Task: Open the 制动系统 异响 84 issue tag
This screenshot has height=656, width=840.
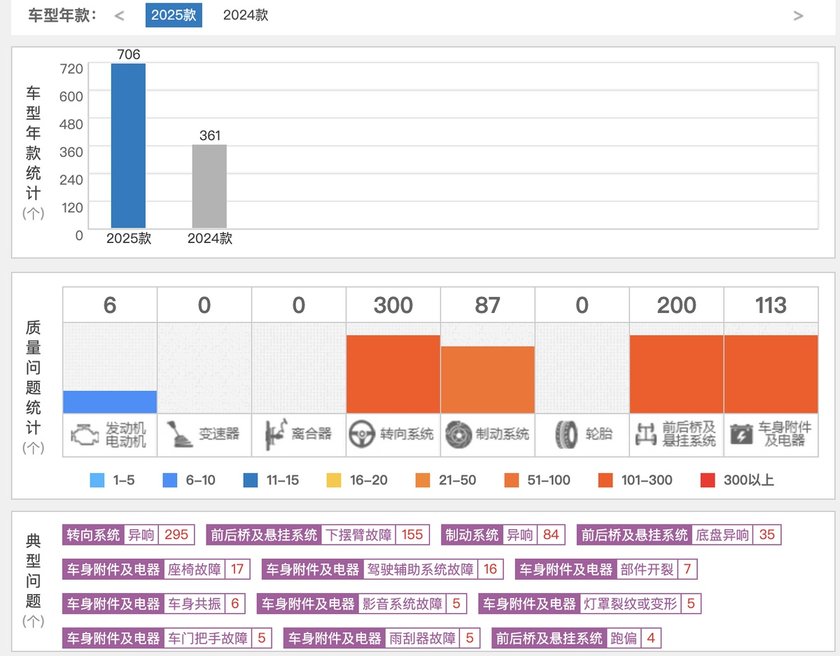Action: (502, 535)
